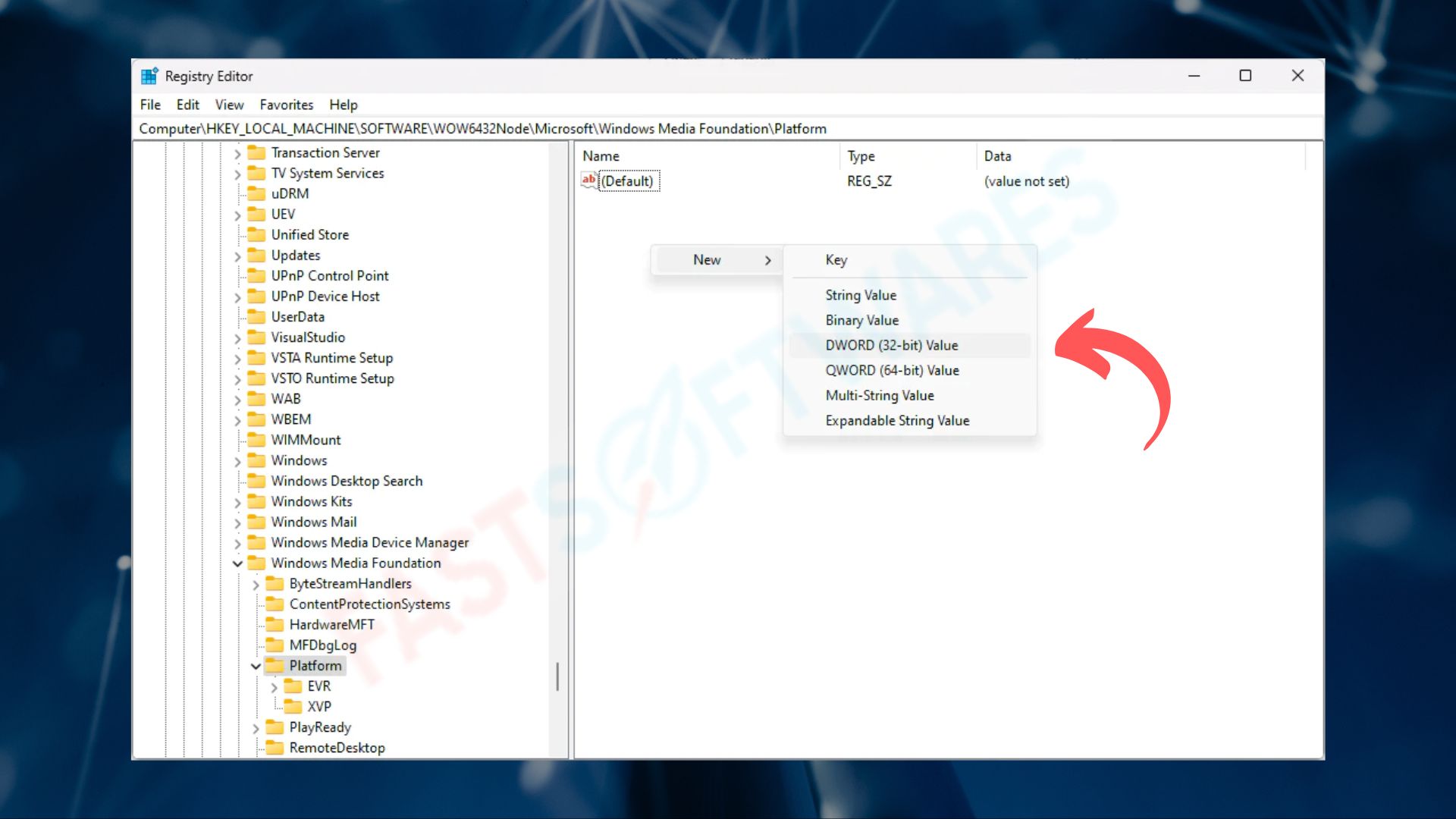Click the Name column header

coord(707,155)
